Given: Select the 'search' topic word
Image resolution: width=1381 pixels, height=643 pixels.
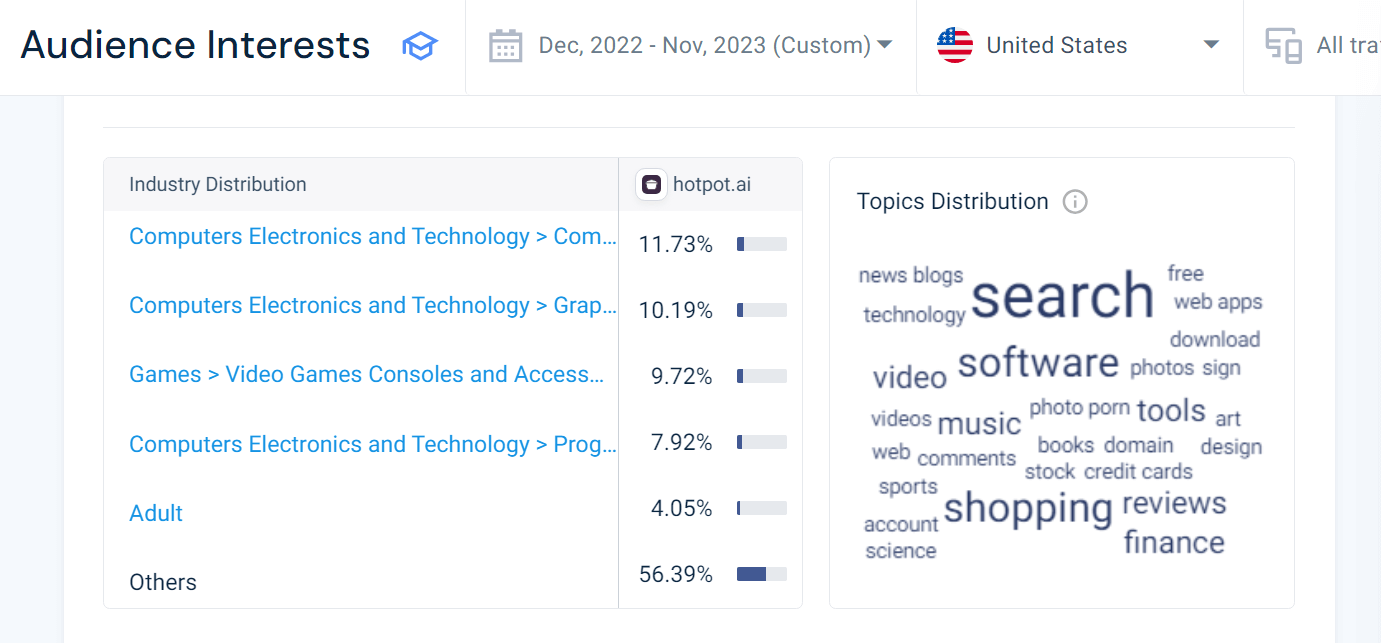Looking at the screenshot, I should [1062, 296].
